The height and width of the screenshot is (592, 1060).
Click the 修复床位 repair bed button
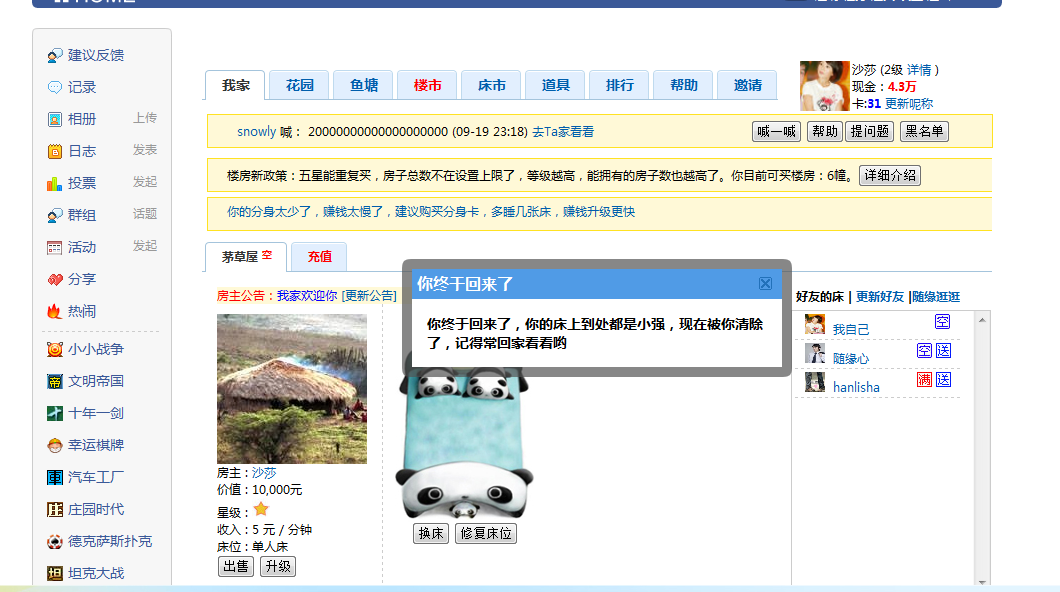[486, 533]
